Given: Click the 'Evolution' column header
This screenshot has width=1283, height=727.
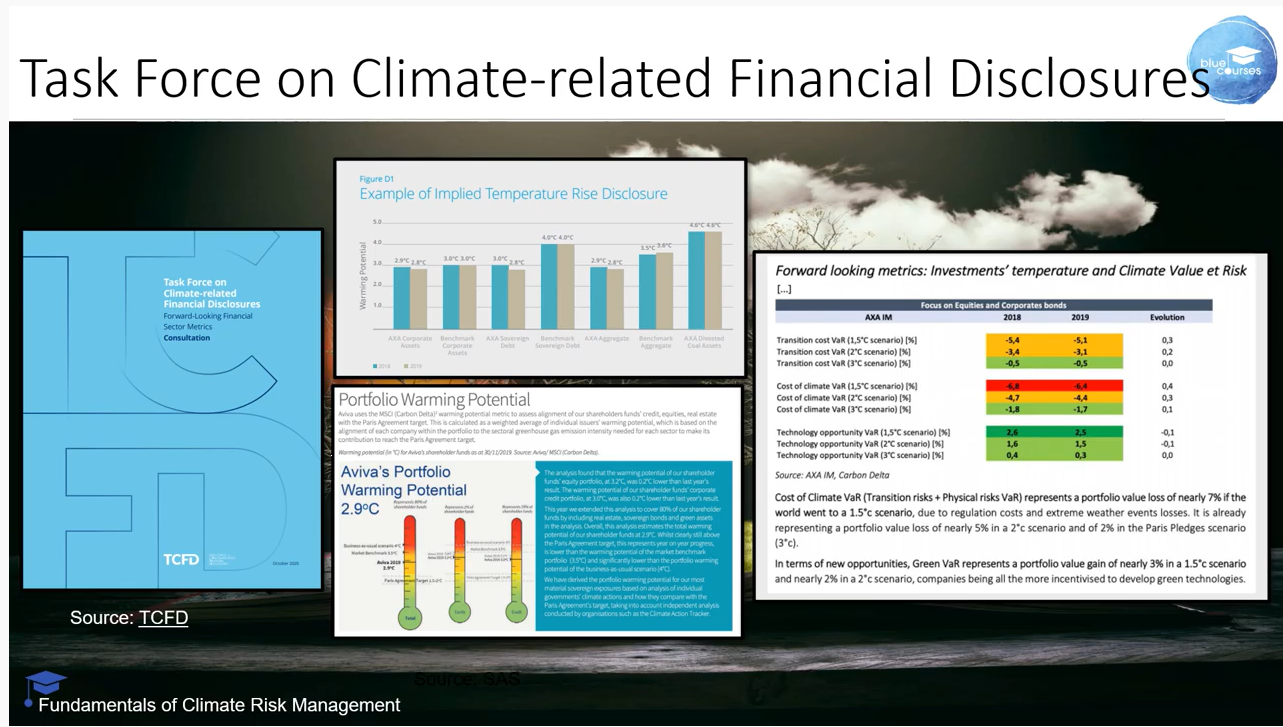Looking at the screenshot, I should click(x=1167, y=317).
